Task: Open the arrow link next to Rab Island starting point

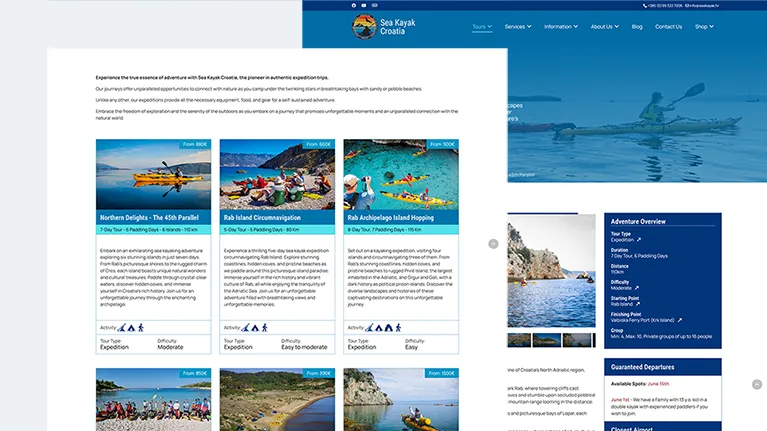Action: click(x=637, y=304)
